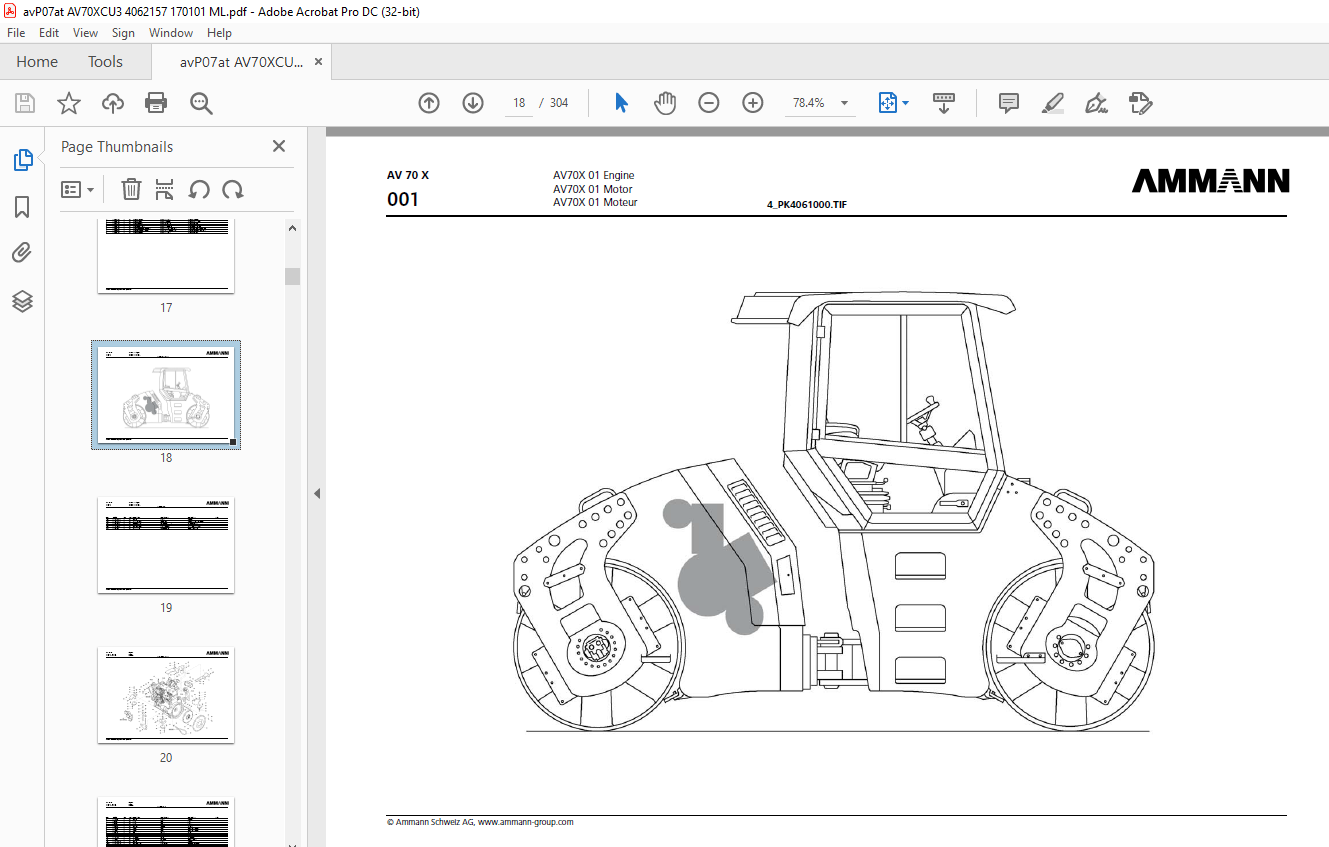Click the upload to cloud icon
Viewport: 1329px width, 847px height.
[x=113, y=103]
